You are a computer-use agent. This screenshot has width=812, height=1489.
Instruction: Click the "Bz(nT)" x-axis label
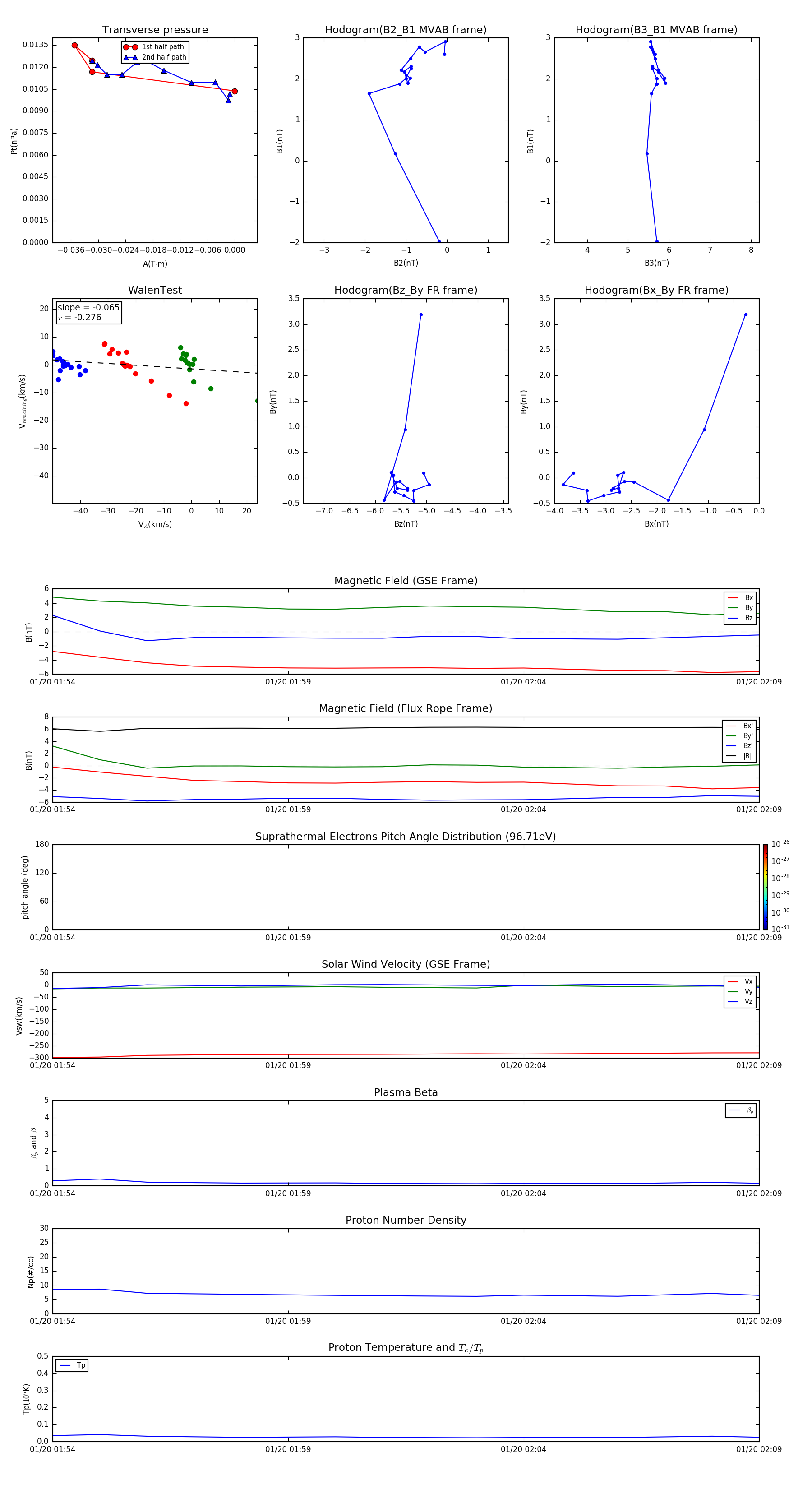[406, 524]
